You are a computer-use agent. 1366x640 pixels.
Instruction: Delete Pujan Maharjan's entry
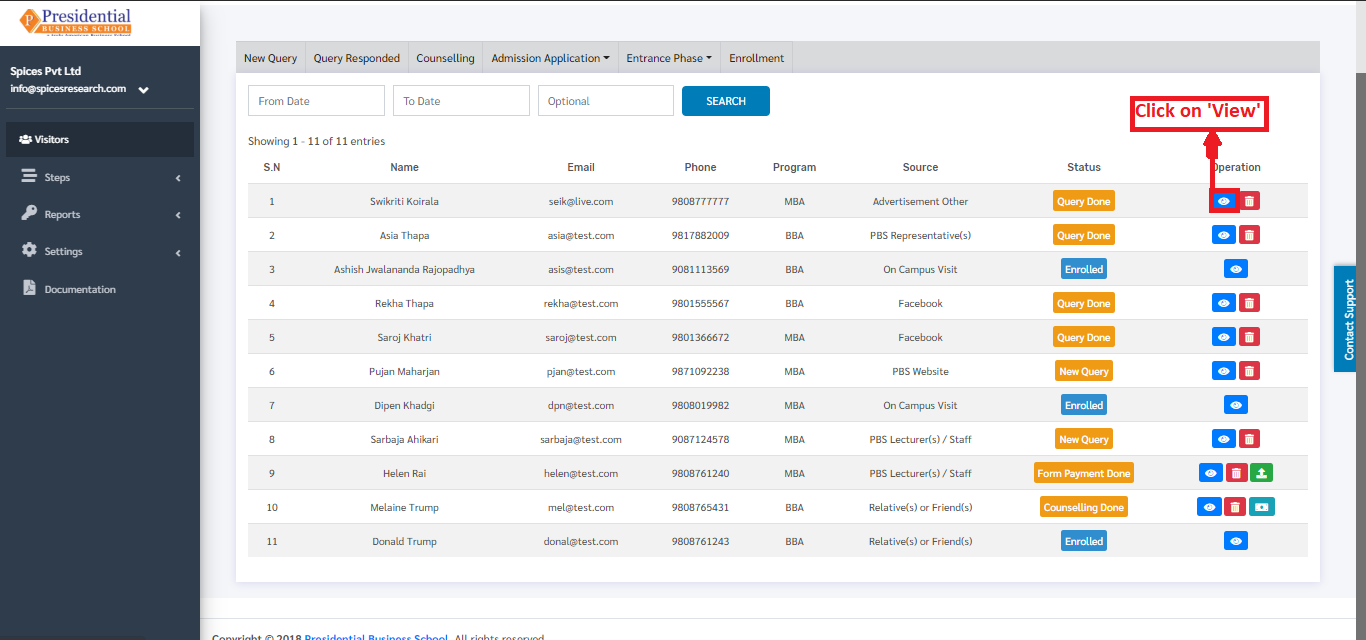point(1250,371)
